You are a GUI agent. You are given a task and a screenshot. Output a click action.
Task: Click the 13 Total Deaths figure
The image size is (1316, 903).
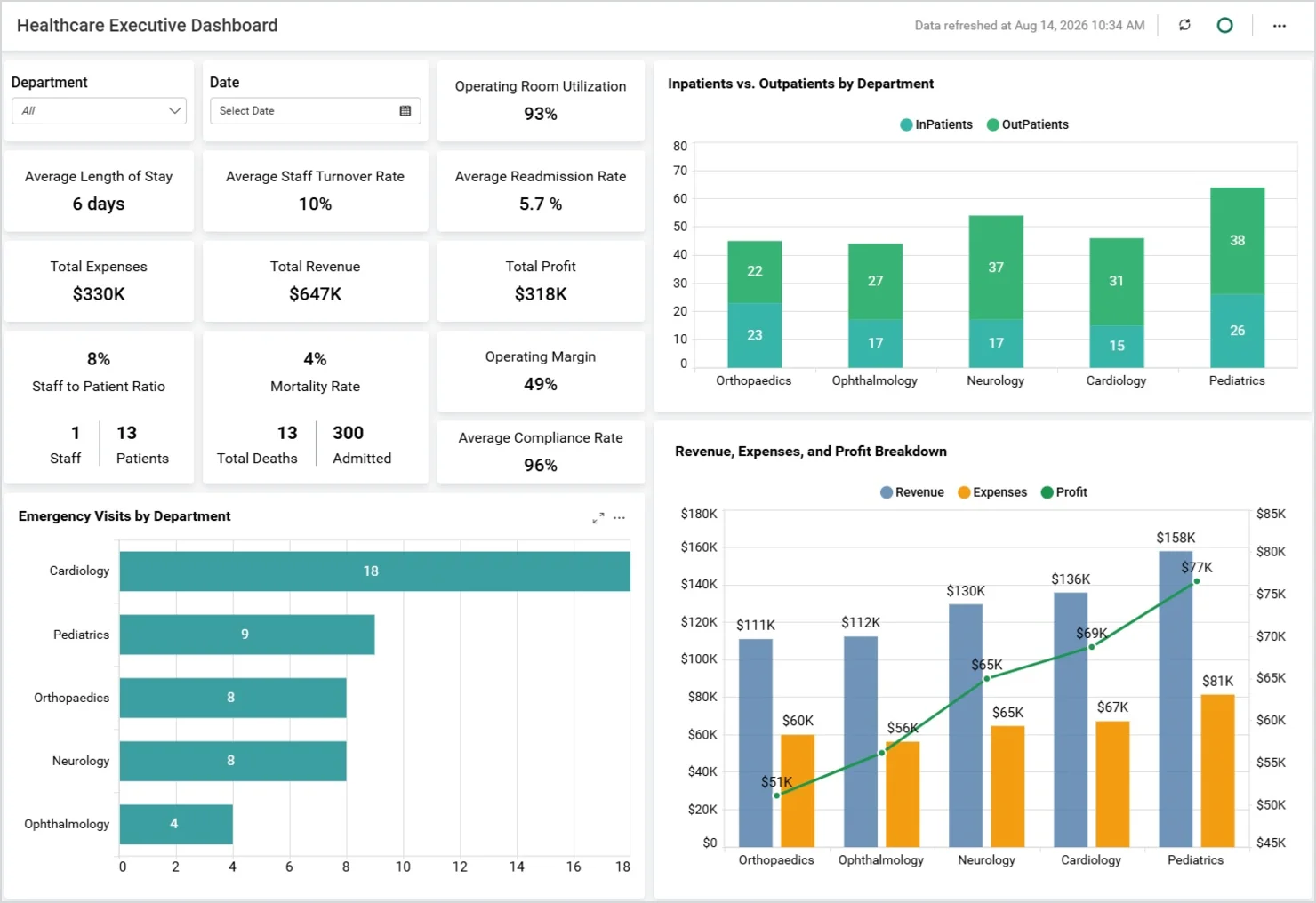point(287,433)
